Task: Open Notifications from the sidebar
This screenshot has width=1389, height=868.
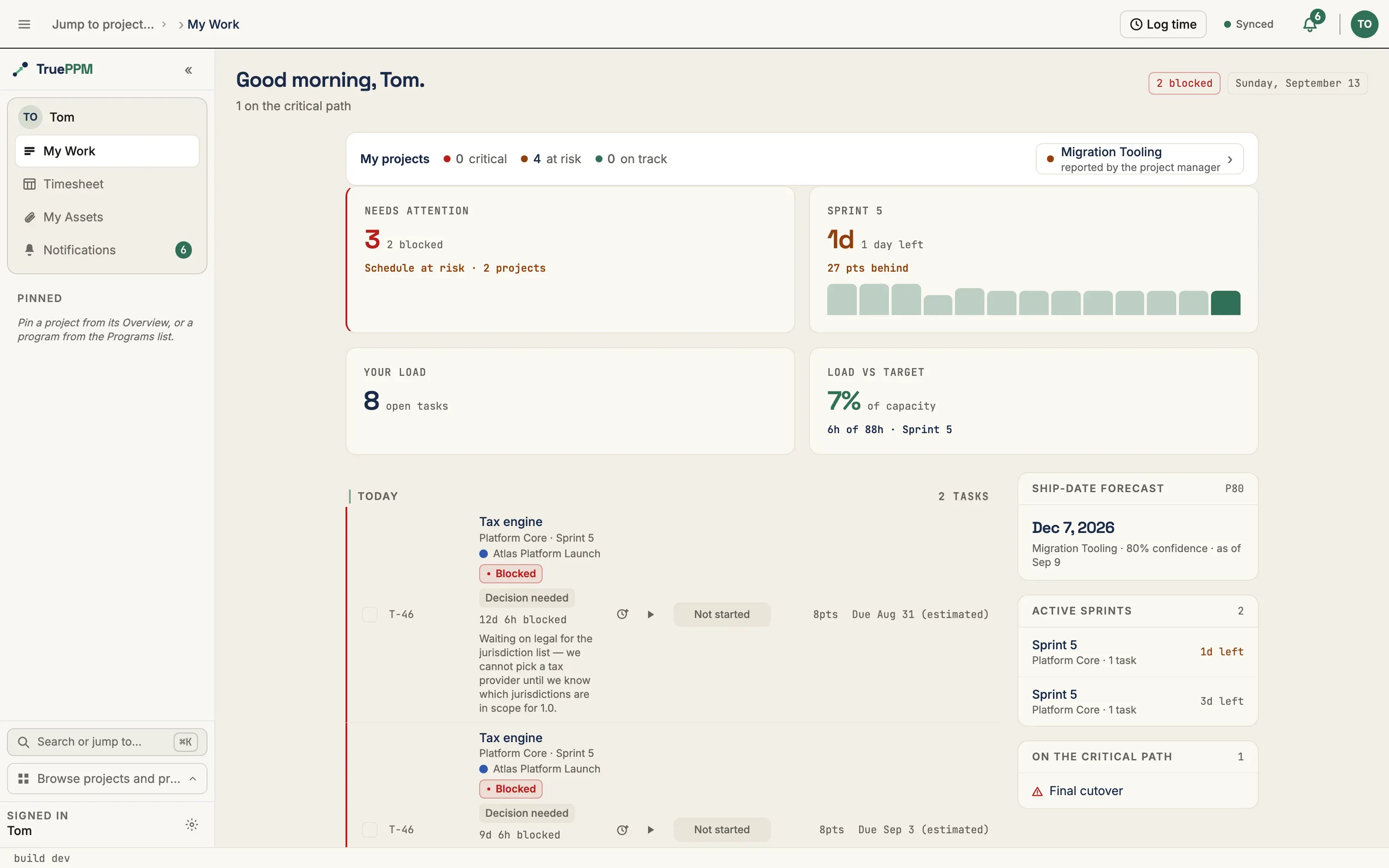Action: click(x=107, y=250)
